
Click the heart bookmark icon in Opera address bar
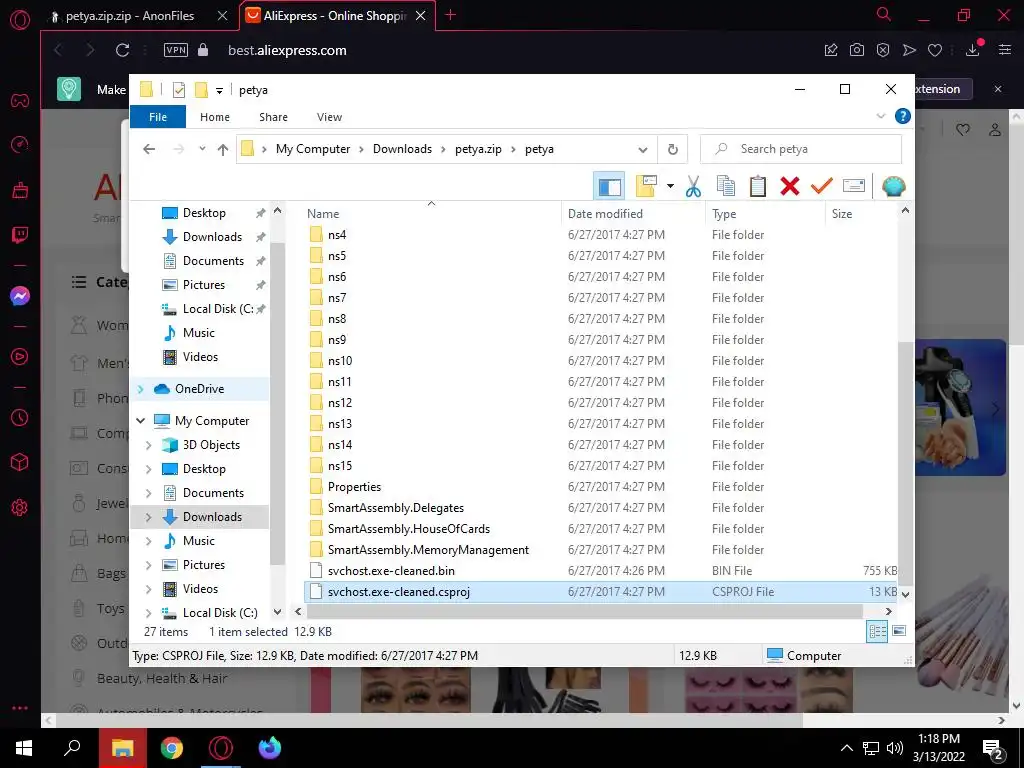point(935,50)
